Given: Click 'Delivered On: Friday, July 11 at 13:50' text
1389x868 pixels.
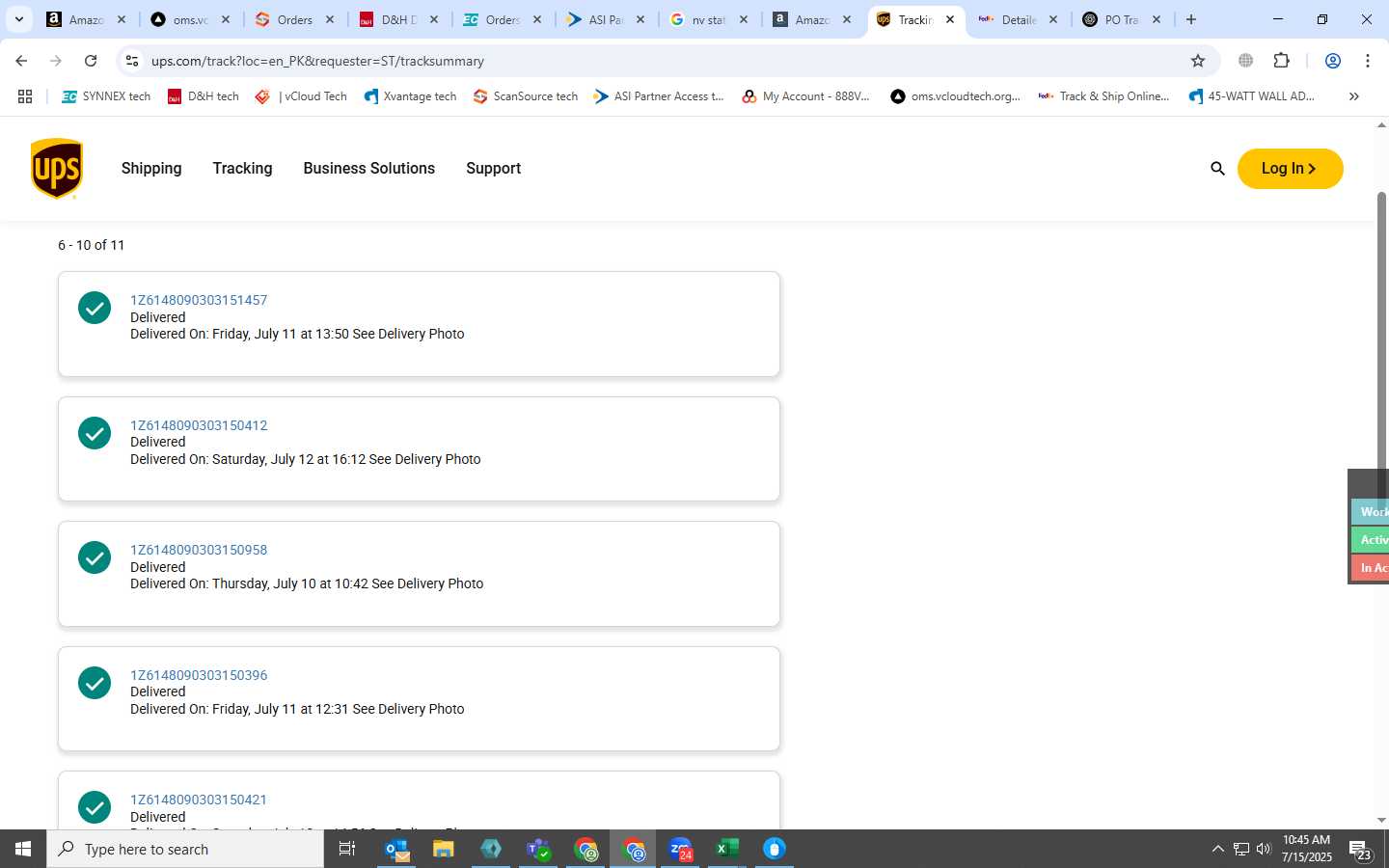Looking at the screenshot, I should pyautogui.click(x=239, y=334).
